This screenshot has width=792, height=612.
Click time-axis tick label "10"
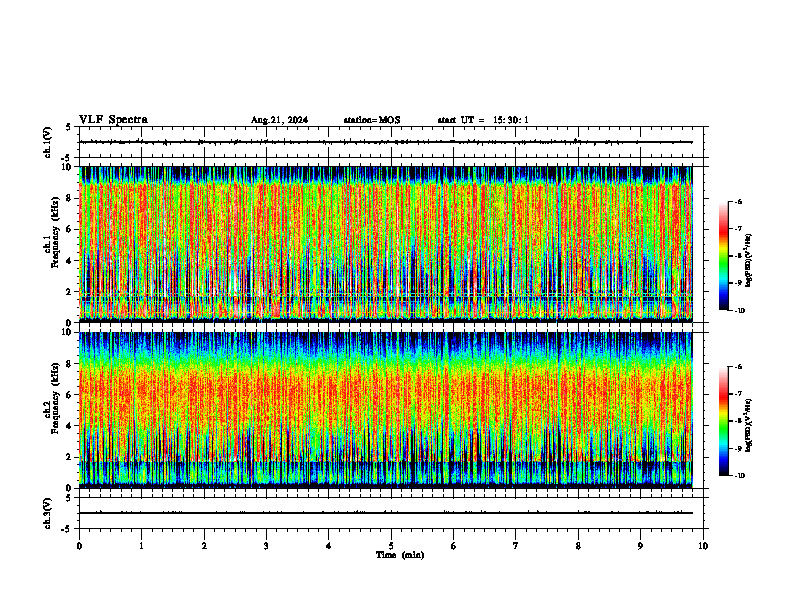point(703,546)
